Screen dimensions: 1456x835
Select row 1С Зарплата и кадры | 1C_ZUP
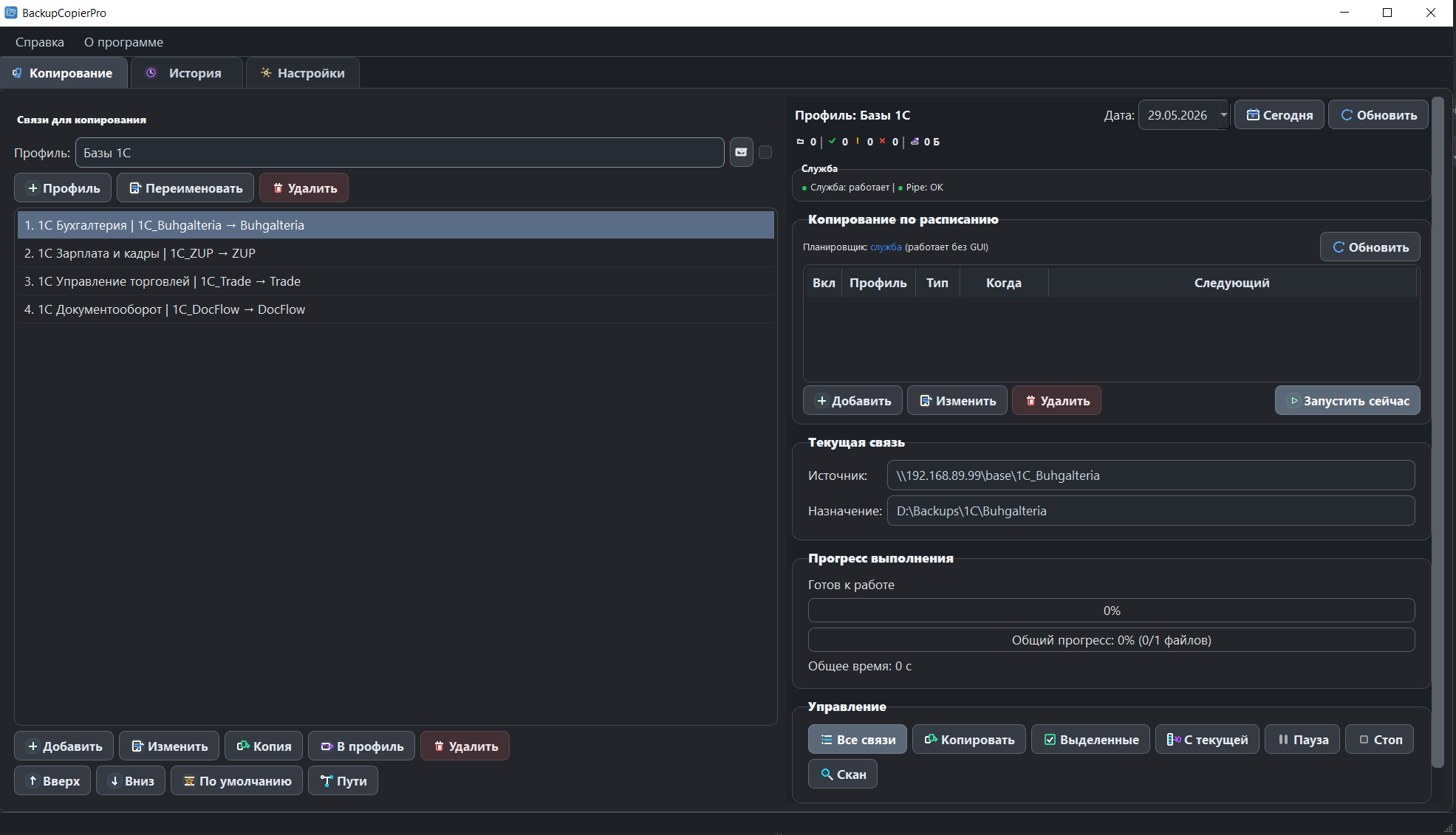(x=396, y=253)
